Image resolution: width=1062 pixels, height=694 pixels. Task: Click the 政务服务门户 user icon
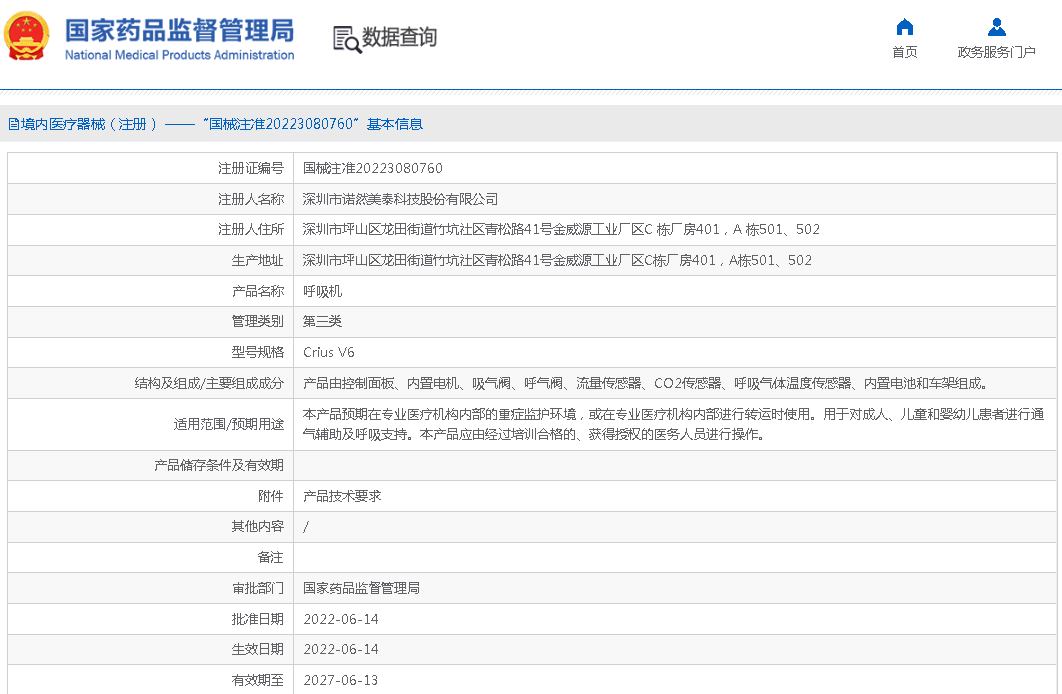tap(996, 27)
